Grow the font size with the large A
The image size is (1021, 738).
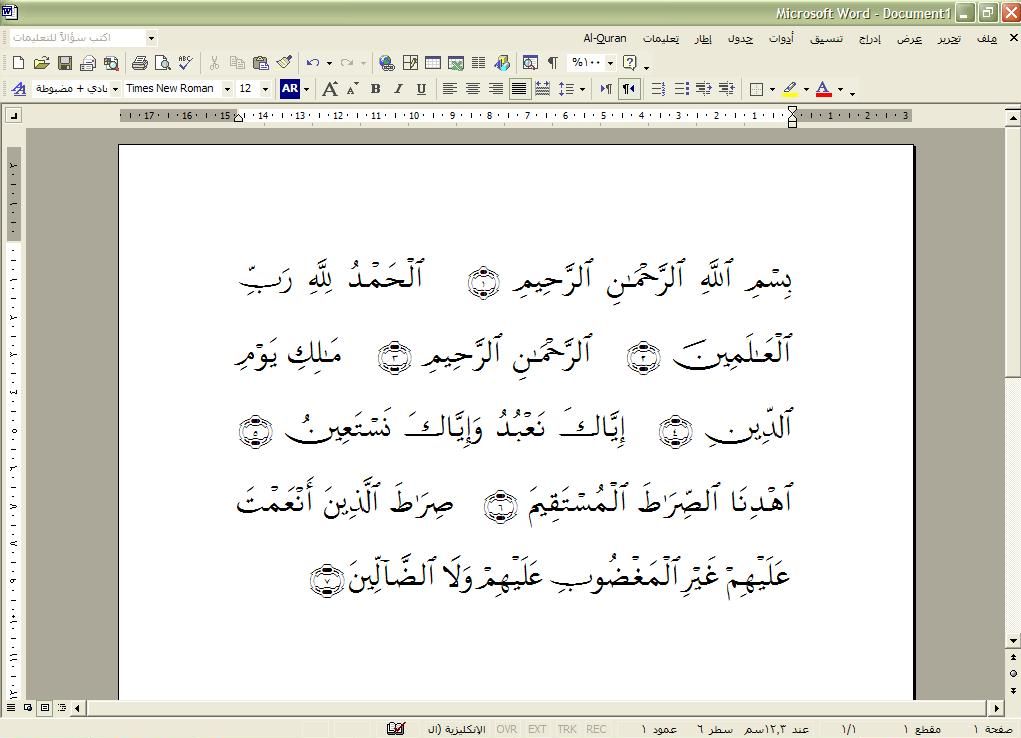330,89
